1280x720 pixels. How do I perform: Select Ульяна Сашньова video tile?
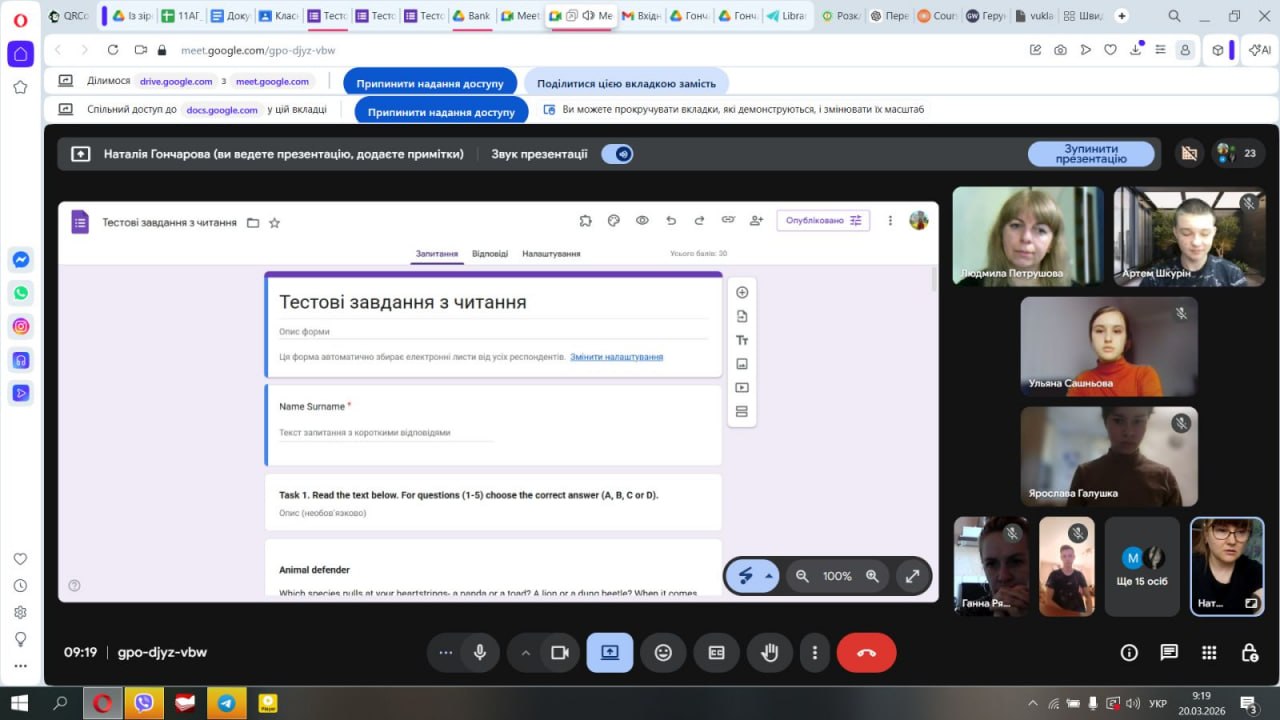[1108, 347]
